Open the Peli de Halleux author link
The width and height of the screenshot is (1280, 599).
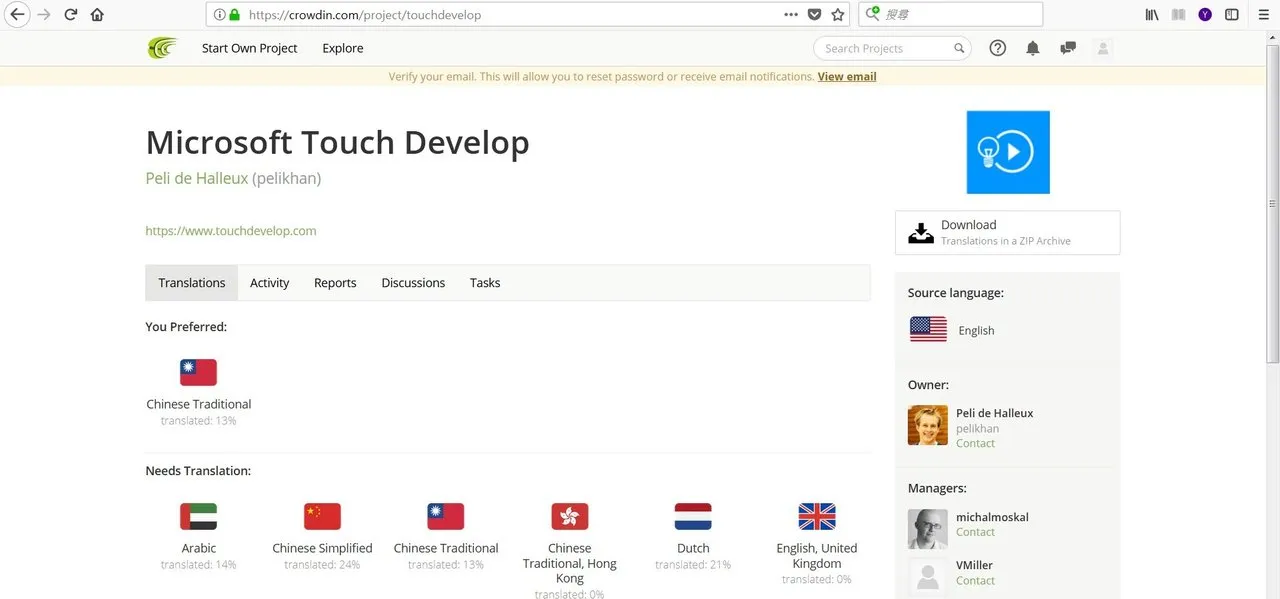click(x=197, y=178)
